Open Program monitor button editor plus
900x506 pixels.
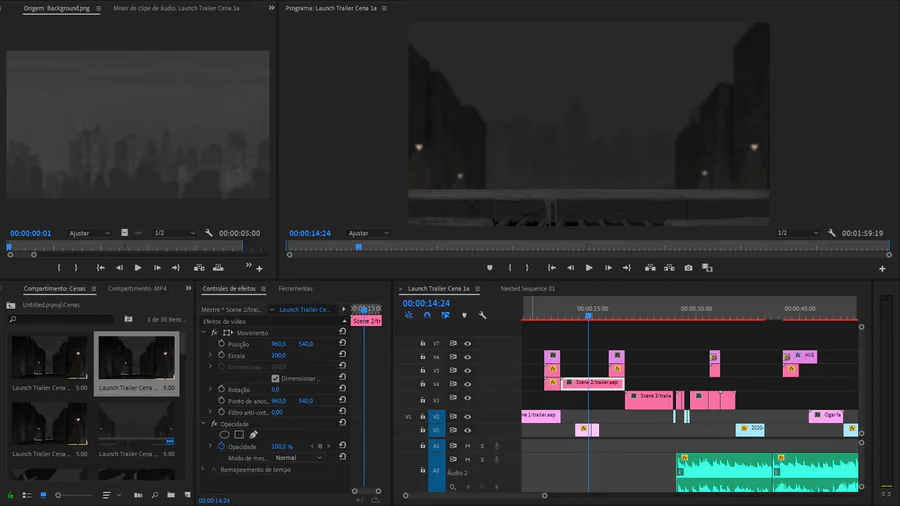(882, 268)
